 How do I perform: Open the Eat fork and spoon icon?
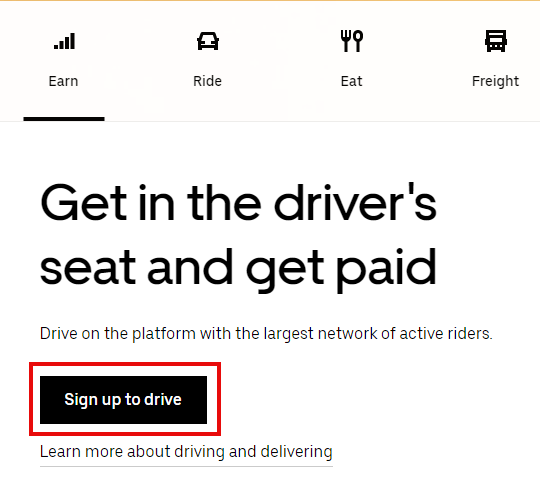pyautogui.click(x=352, y=41)
